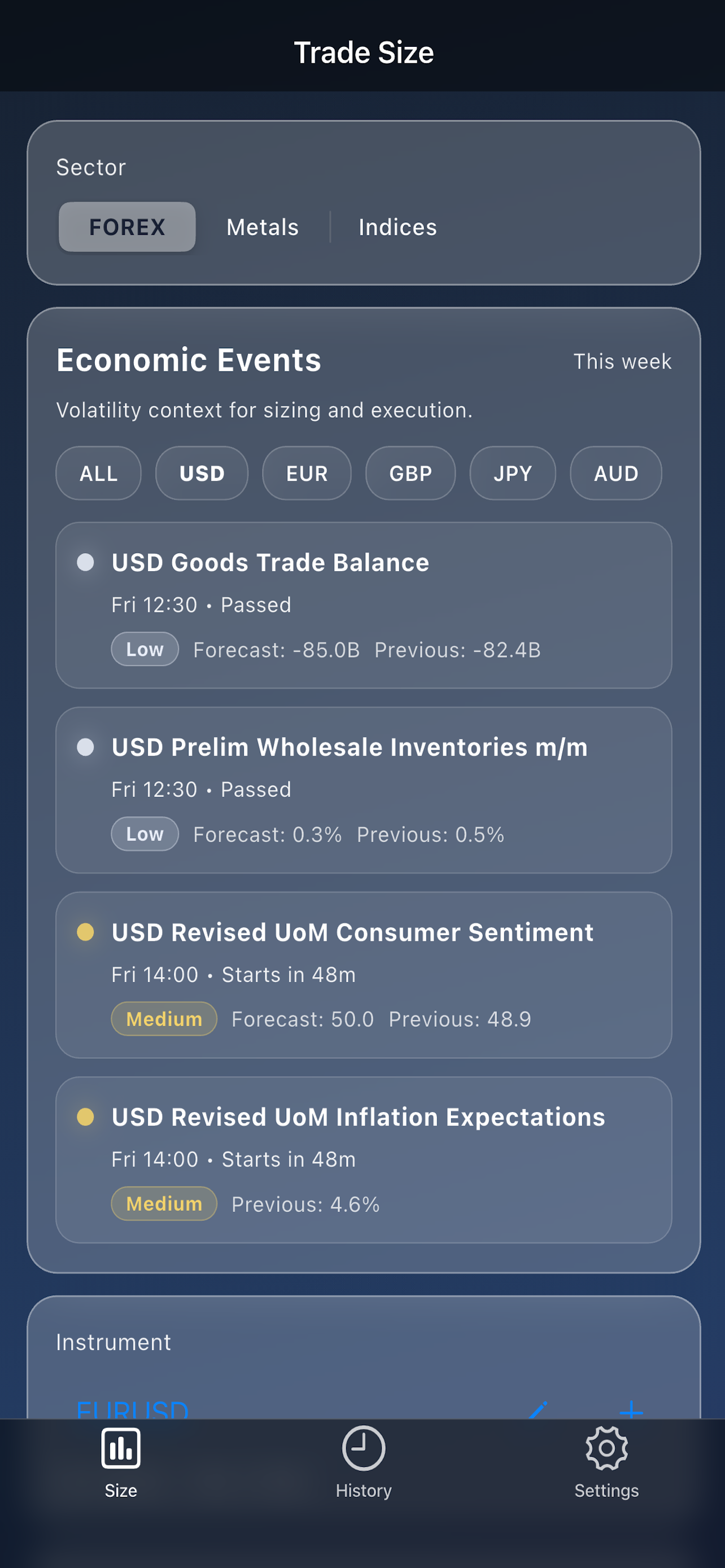725x1568 pixels.
Task: Open the This week range selector
Action: pyautogui.click(x=622, y=362)
